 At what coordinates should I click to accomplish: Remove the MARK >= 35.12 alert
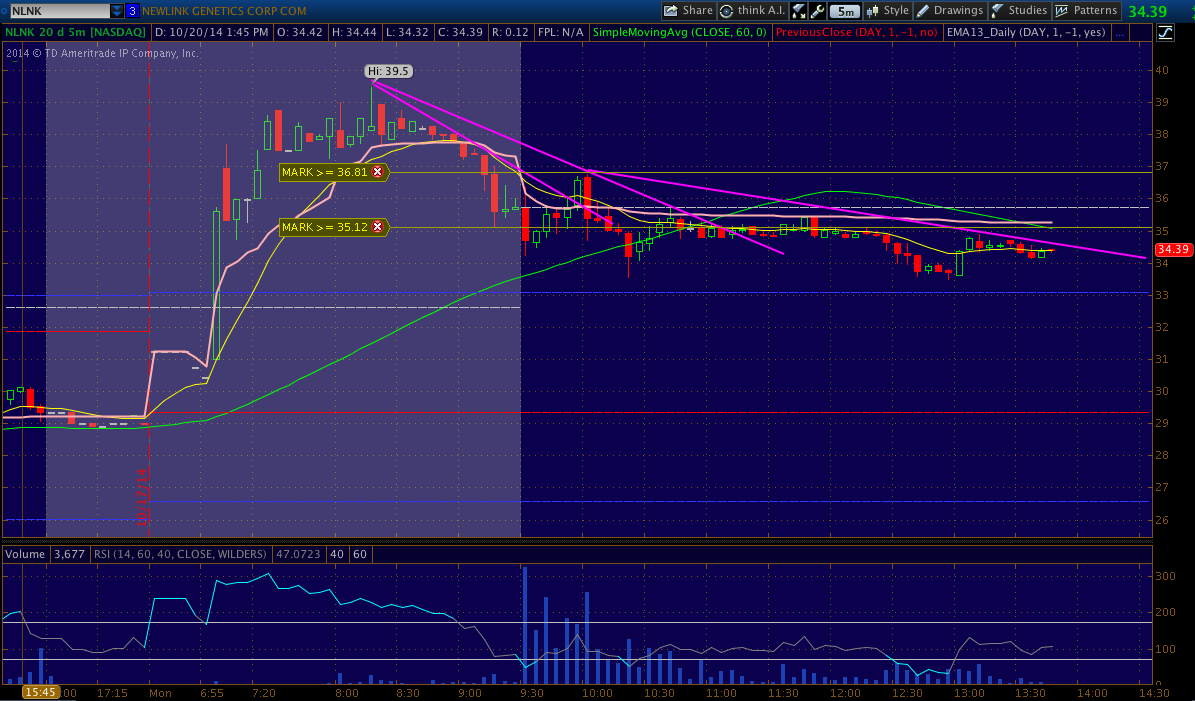[377, 227]
